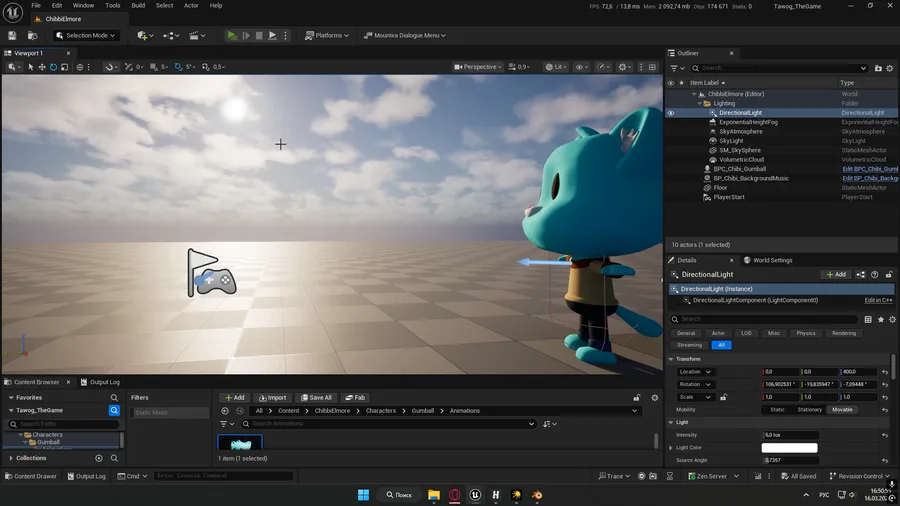Open the Perspective view mode dropdown
This screenshot has width=900, height=506.
(478, 67)
